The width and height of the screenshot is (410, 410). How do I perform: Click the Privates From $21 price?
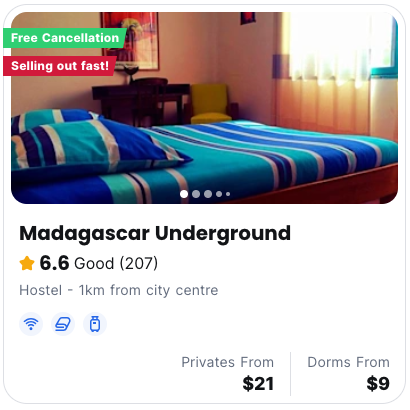(228, 373)
